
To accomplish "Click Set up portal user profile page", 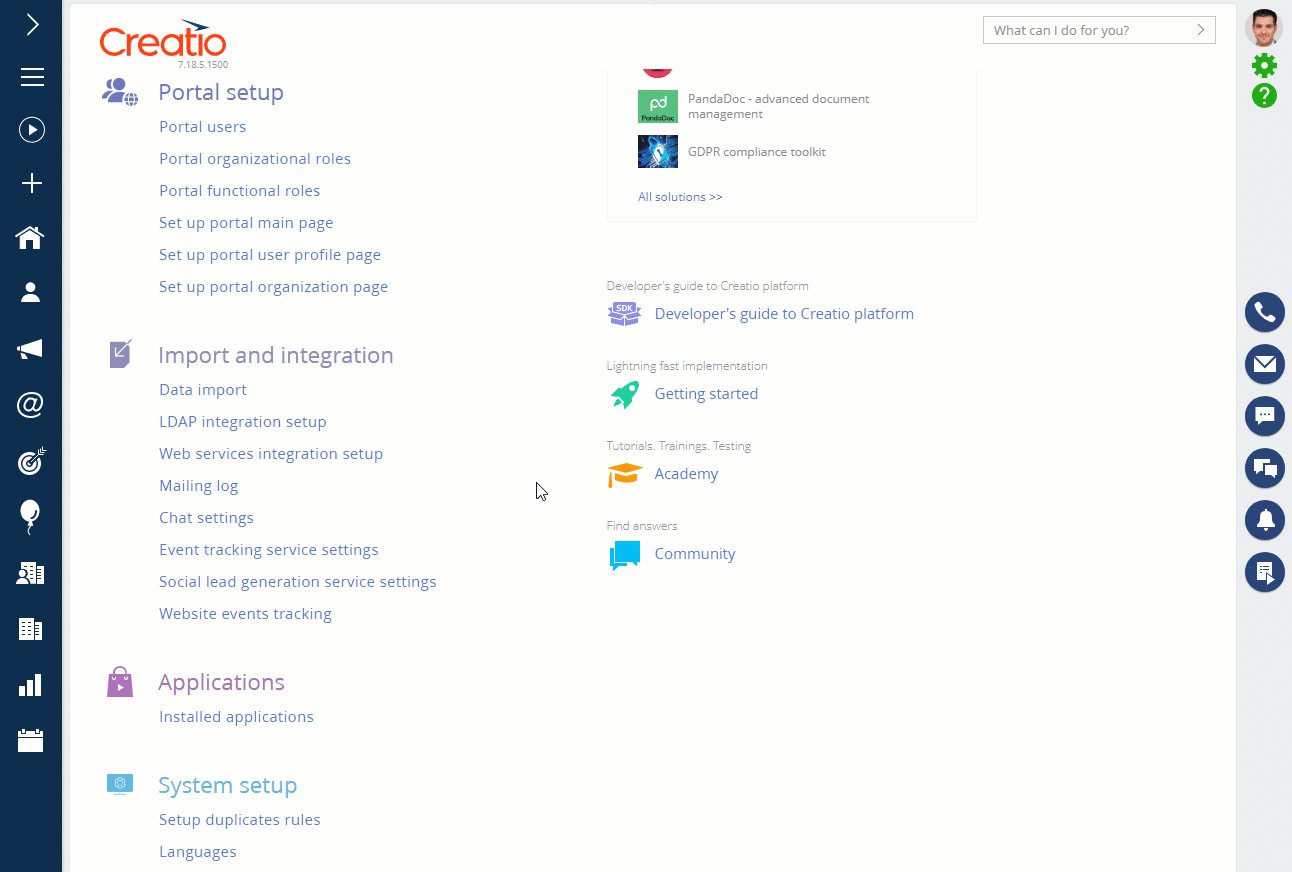I will [270, 255].
